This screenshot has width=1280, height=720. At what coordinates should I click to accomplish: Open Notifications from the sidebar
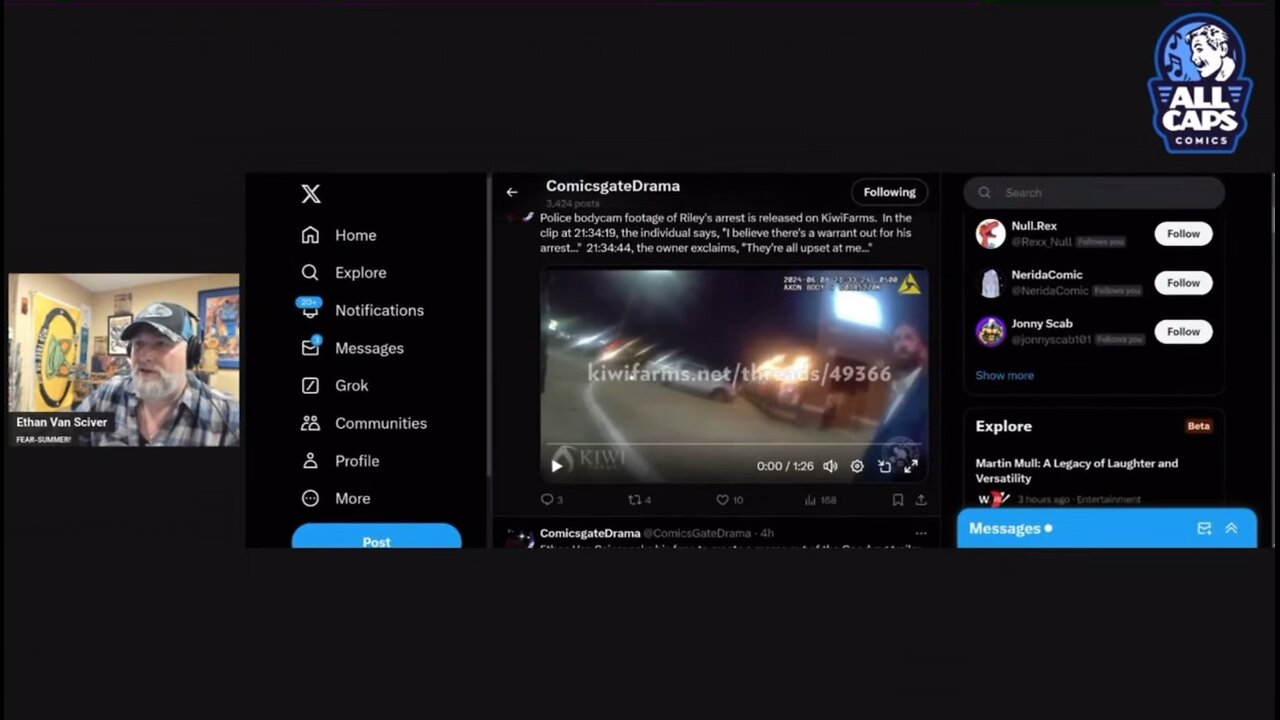click(x=362, y=310)
